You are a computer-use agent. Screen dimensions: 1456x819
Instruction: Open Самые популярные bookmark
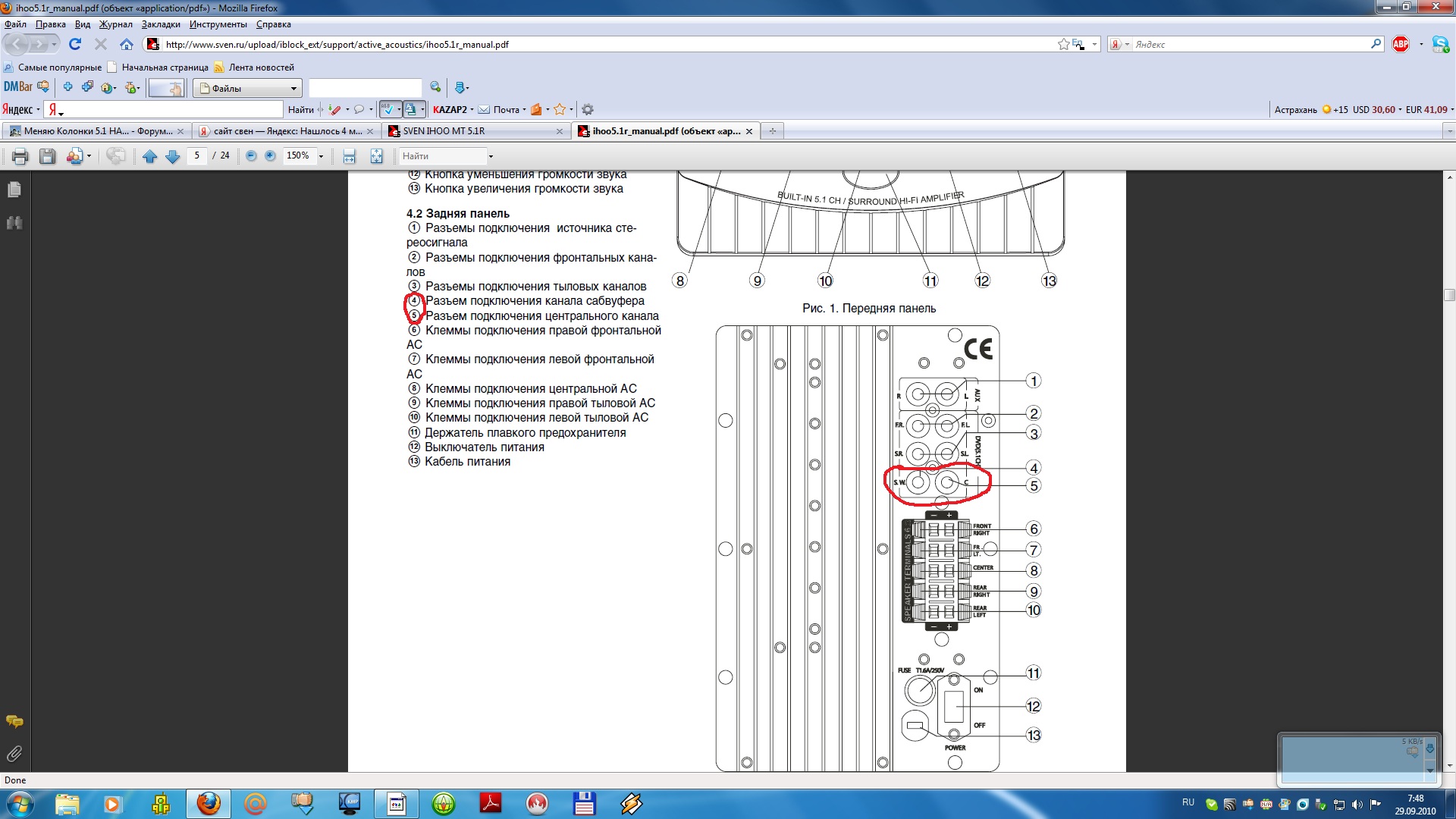coord(53,67)
